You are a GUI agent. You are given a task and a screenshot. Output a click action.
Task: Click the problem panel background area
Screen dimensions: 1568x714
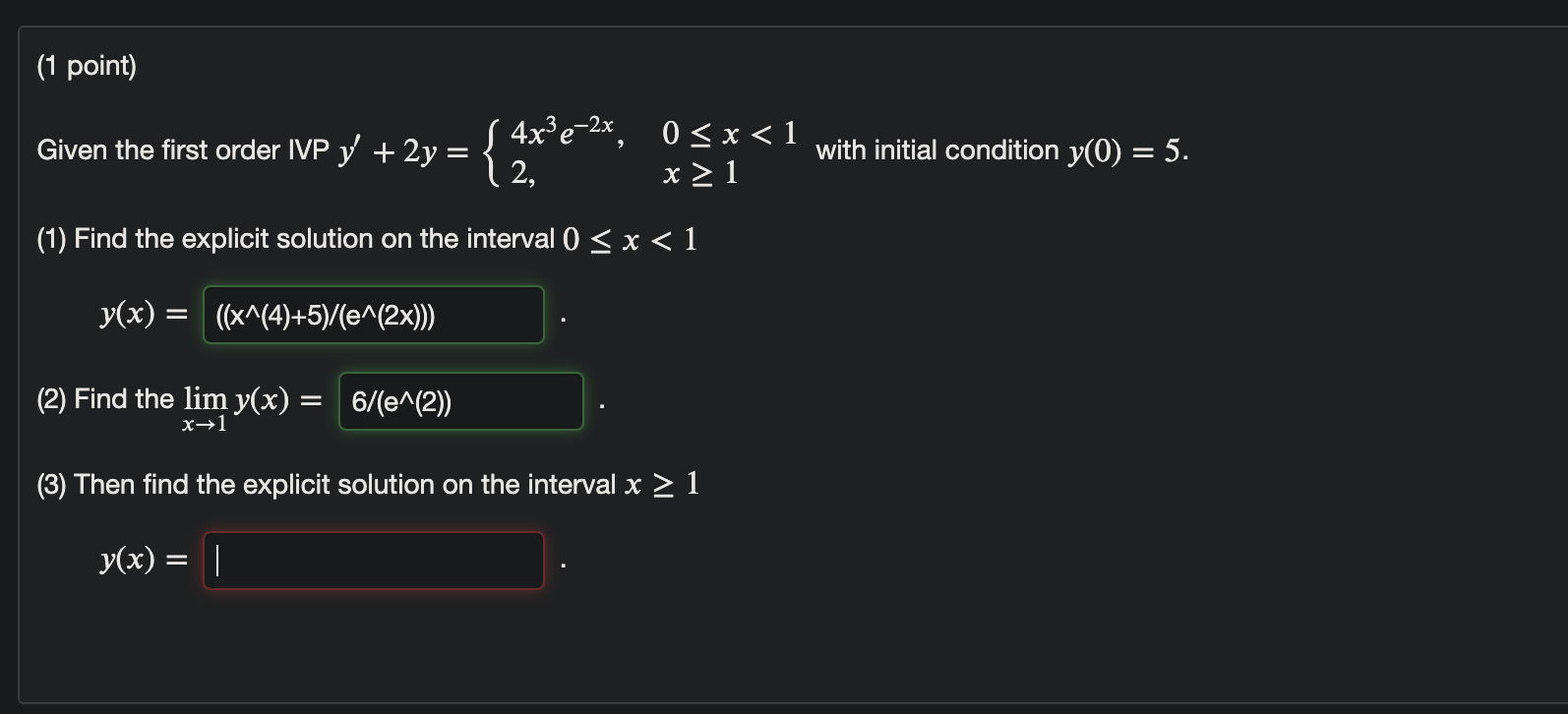click(1180, 610)
